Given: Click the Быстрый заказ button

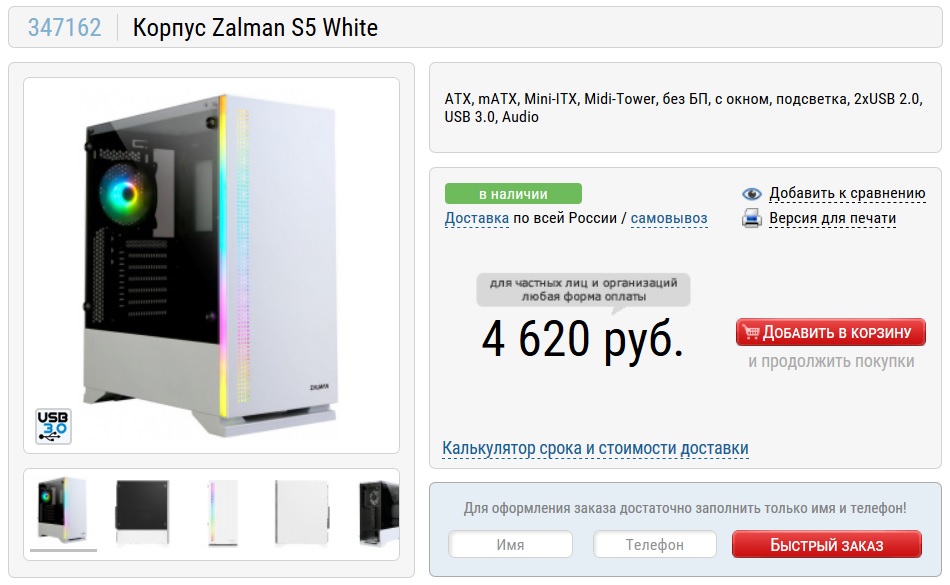Looking at the screenshot, I should tap(826, 544).
